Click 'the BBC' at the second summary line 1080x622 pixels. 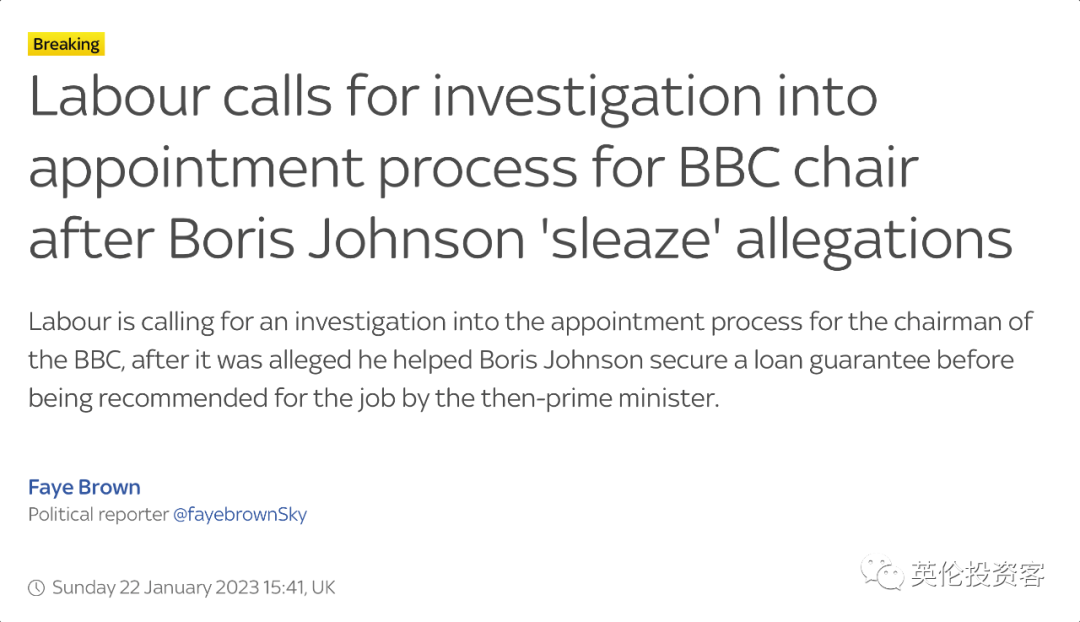76,360
